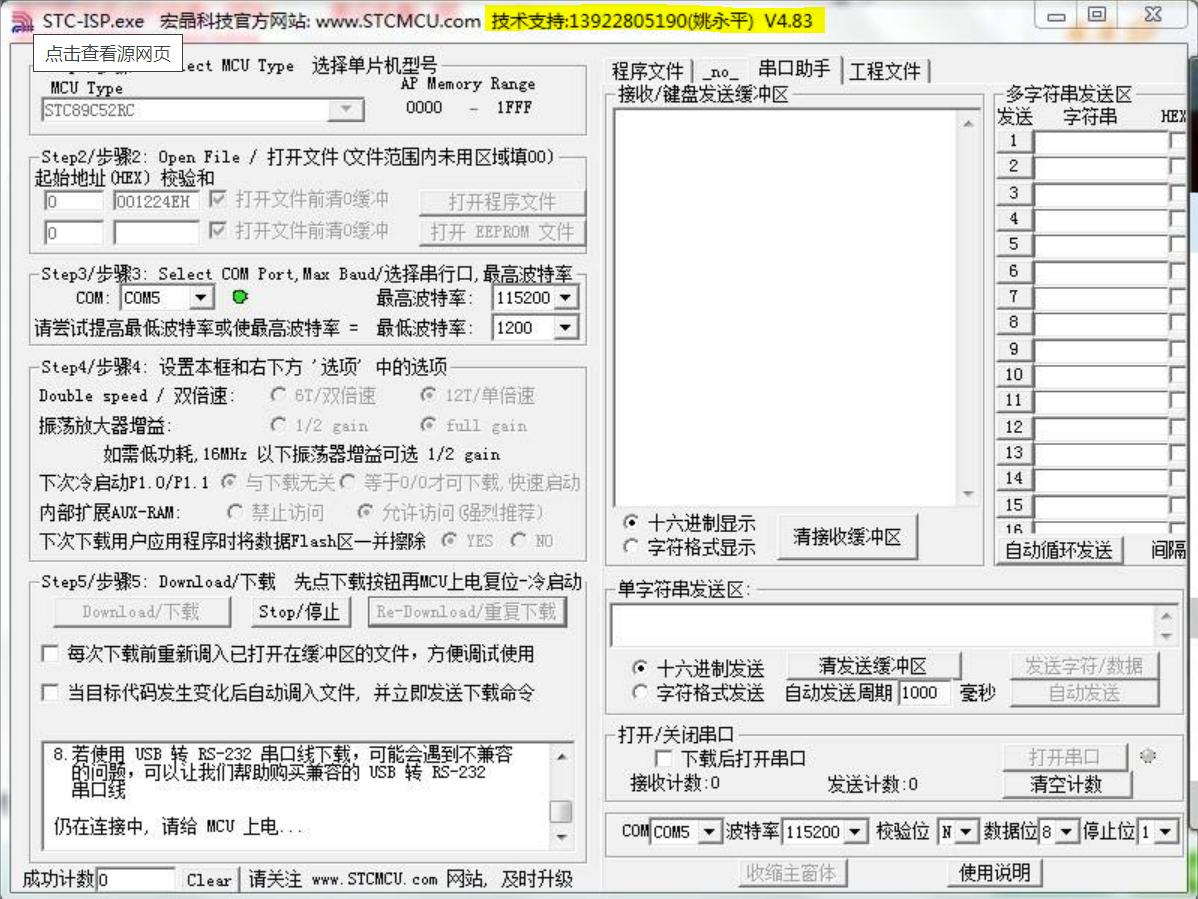Click the 清接收缓冲区 button
Viewport: 1198px width, 899px height.
847,537
